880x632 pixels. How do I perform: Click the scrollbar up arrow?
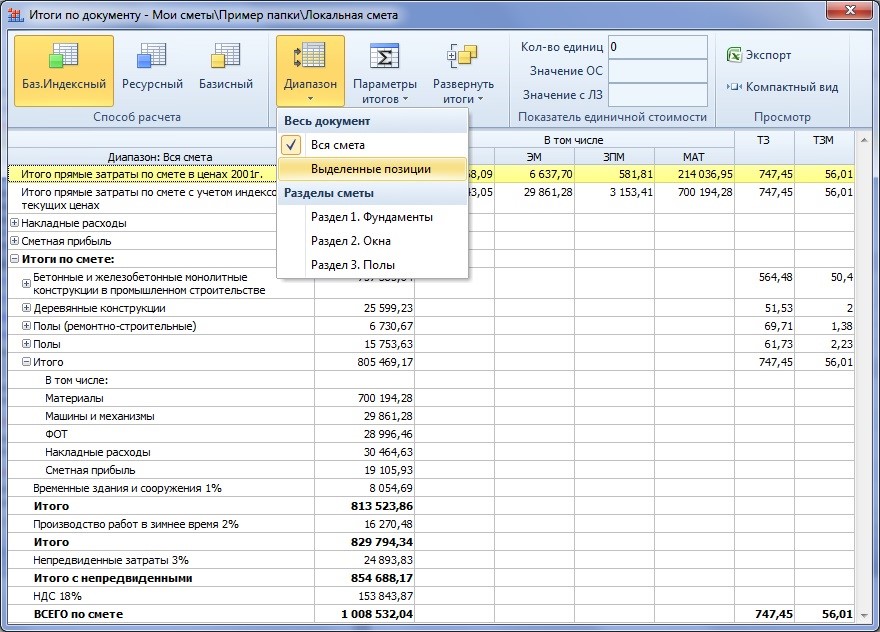864,140
